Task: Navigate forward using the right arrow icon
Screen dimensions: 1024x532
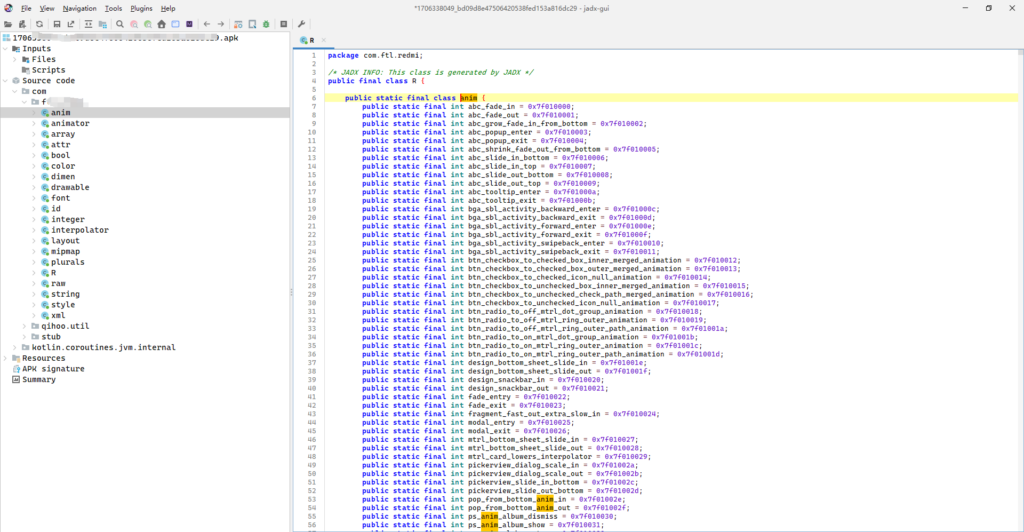Action: pos(220,23)
